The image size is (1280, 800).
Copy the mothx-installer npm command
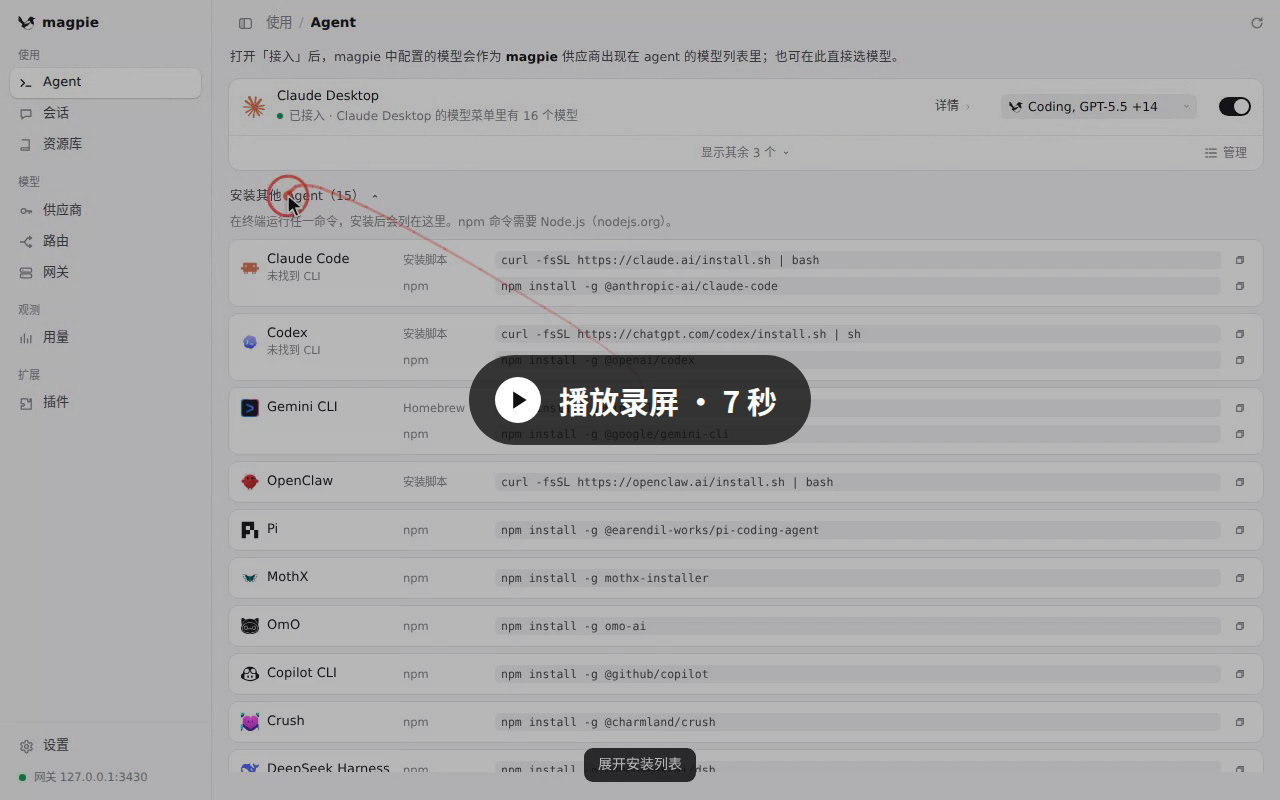[x=1239, y=578]
